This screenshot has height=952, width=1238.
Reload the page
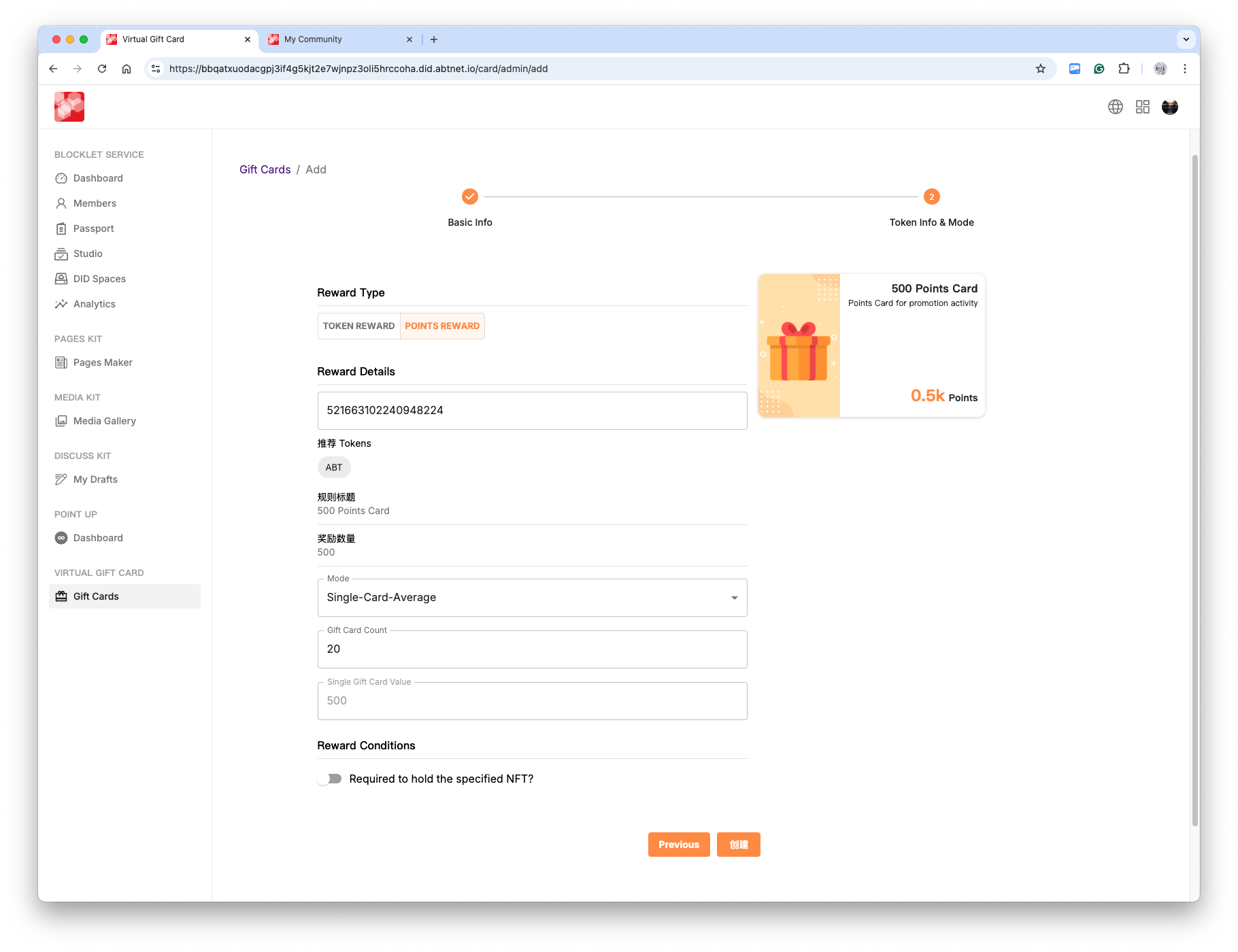coord(102,69)
